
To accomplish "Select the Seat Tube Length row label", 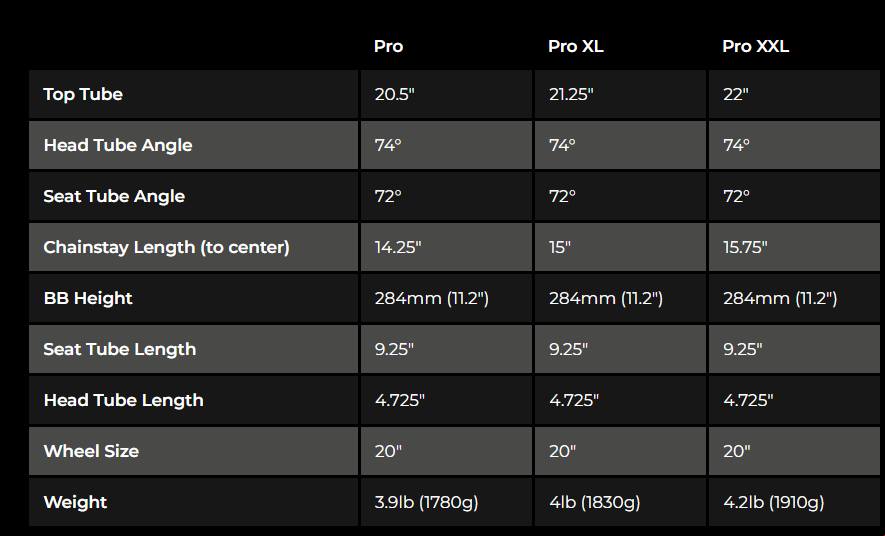I will (120, 349).
